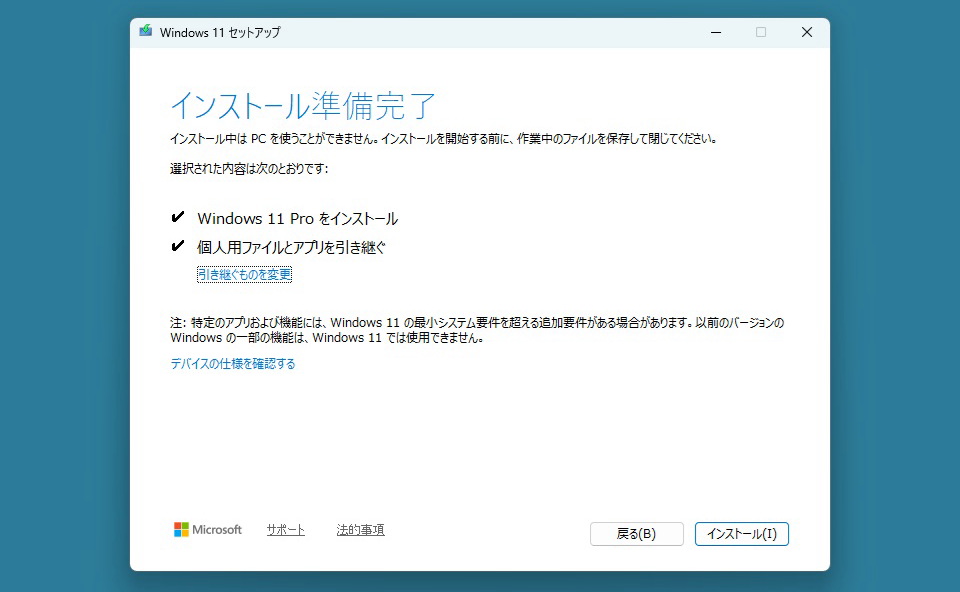The height and width of the screenshot is (592, 960).
Task: Click the text 選択された内容は次のとおりです:
Action: coord(249,168)
